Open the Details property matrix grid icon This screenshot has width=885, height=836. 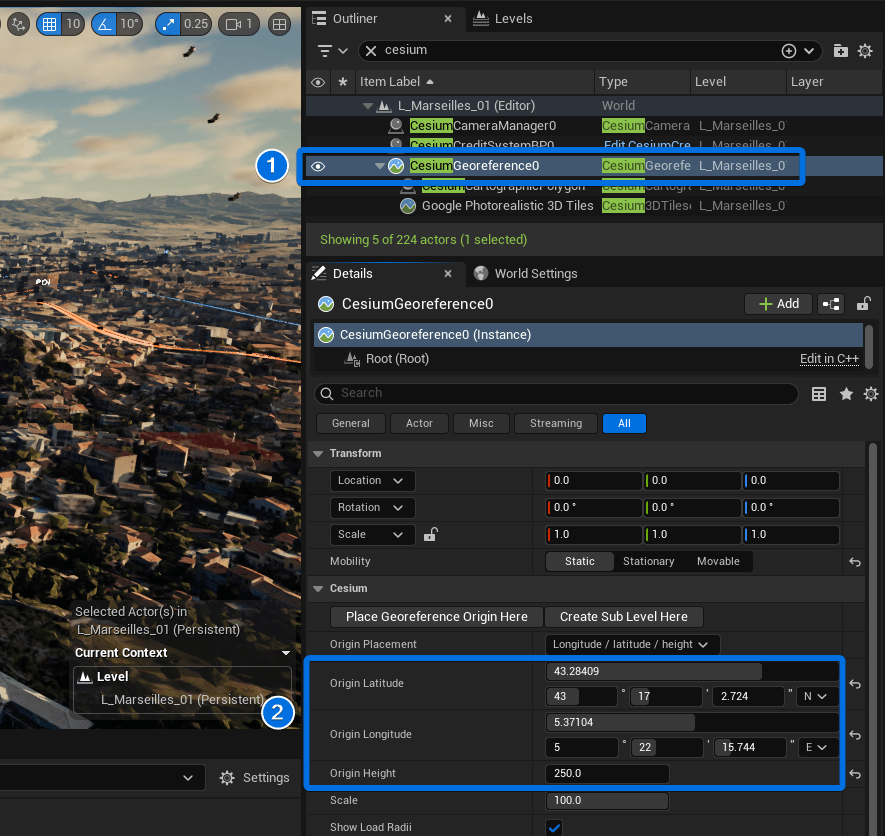819,394
